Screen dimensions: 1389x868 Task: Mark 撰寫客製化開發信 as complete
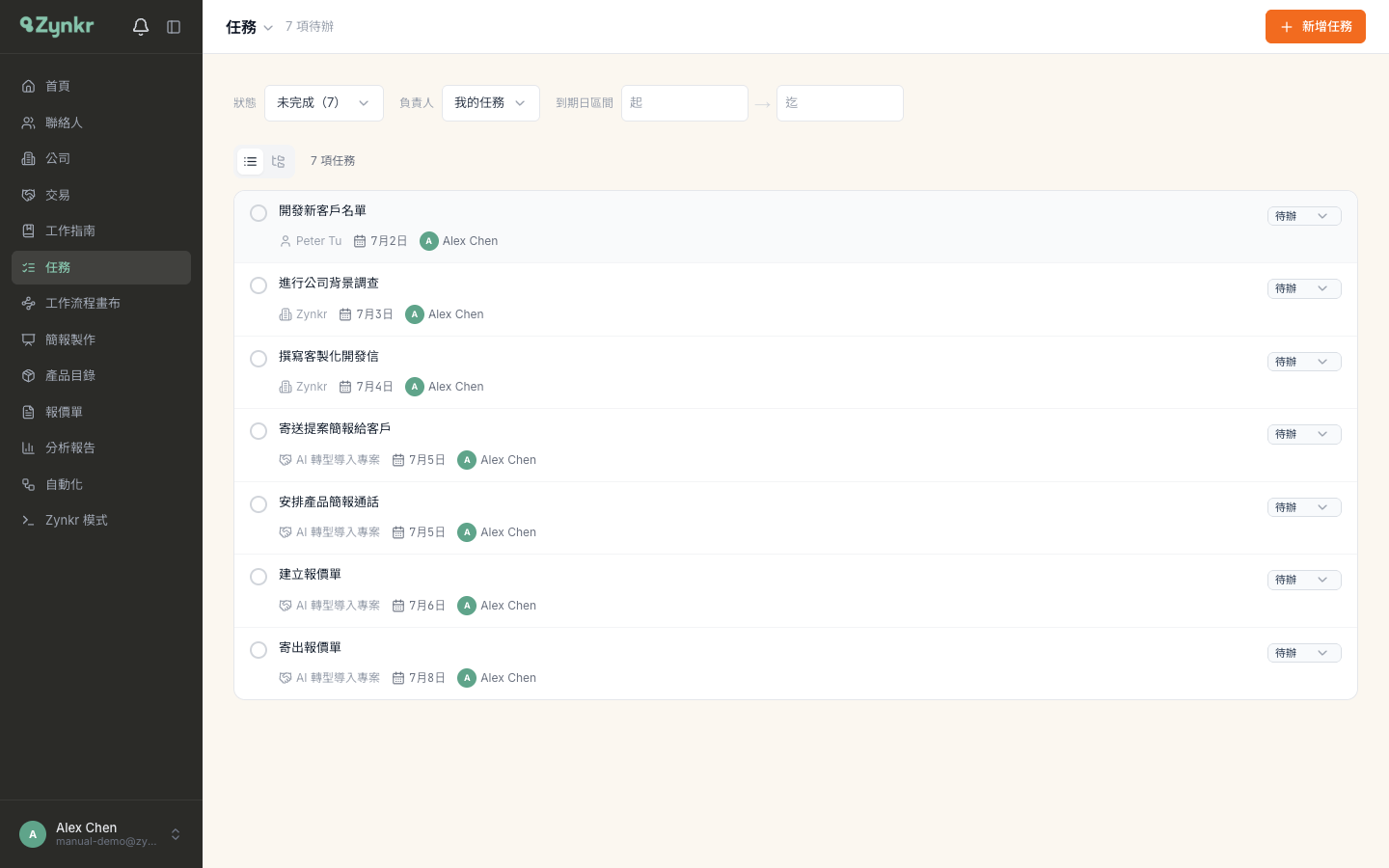pyautogui.click(x=259, y=359)
